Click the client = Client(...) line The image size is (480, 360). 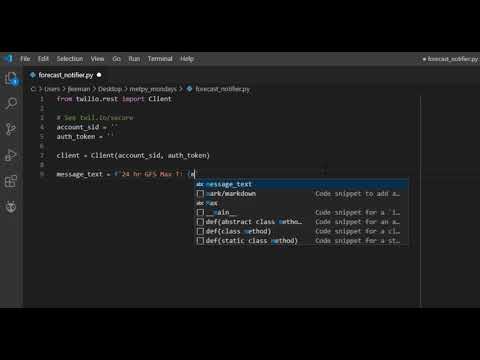tap(133, 155)
